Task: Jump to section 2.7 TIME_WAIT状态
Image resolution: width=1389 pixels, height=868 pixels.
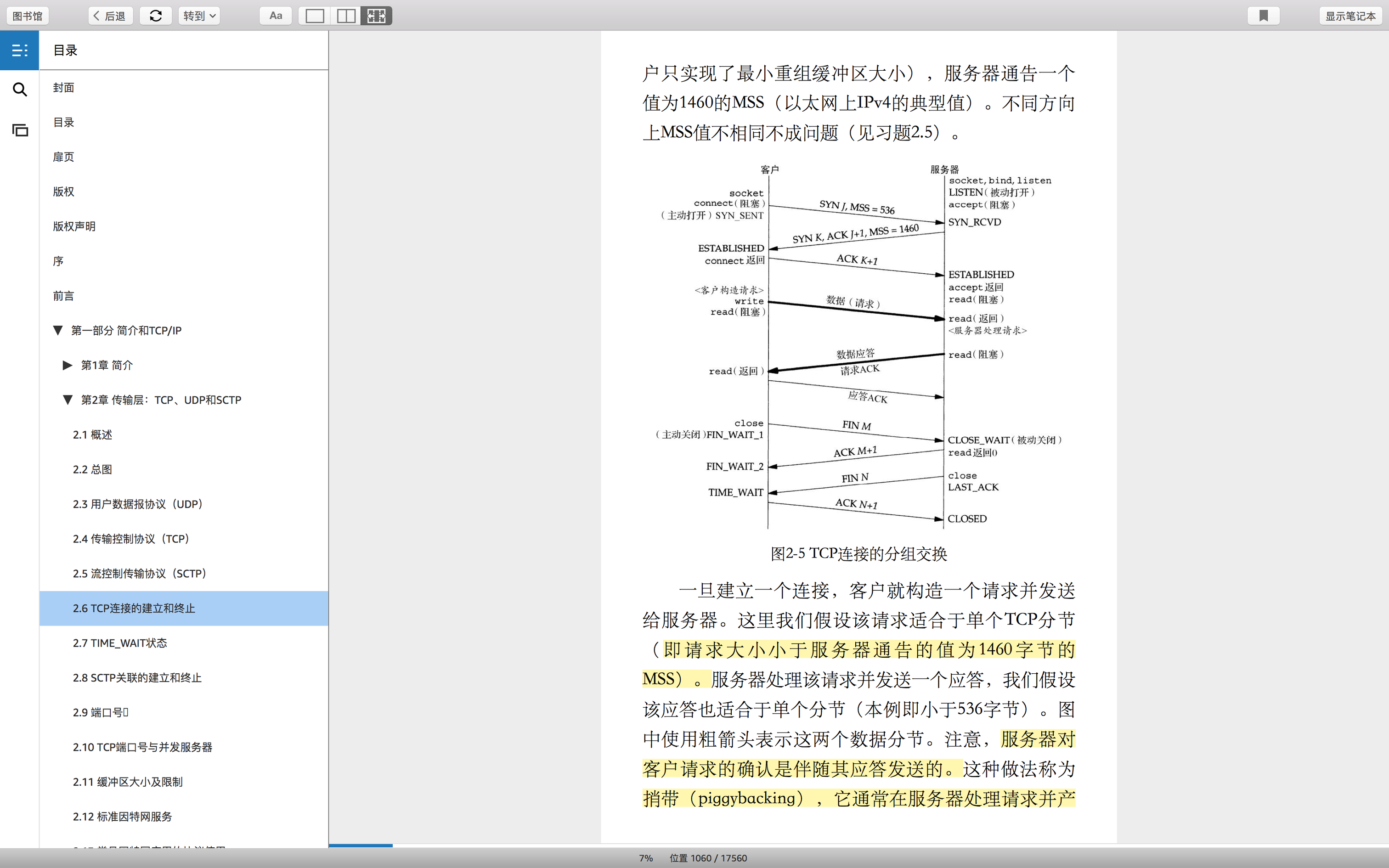Action: (119, 643)
